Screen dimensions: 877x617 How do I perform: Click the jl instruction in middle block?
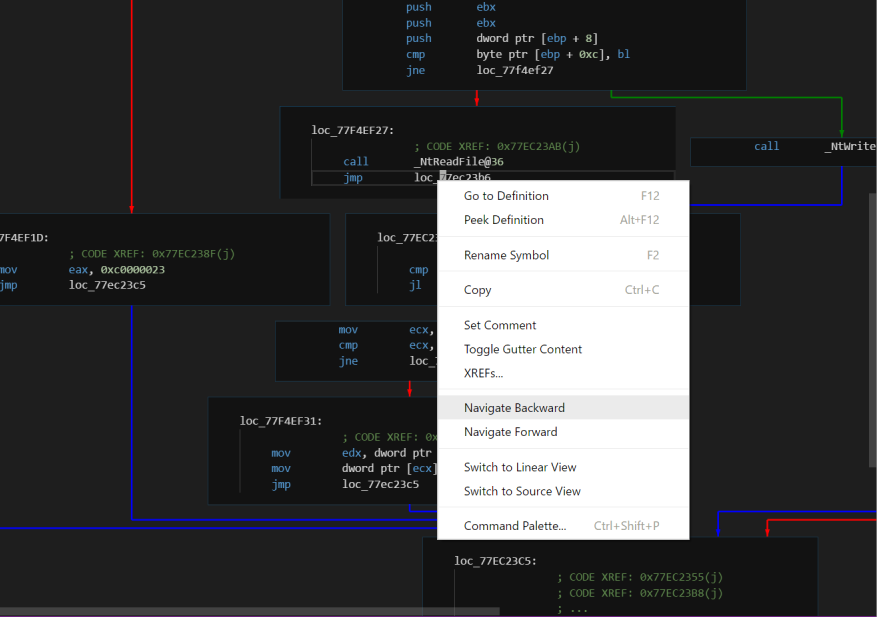[414, 285]
